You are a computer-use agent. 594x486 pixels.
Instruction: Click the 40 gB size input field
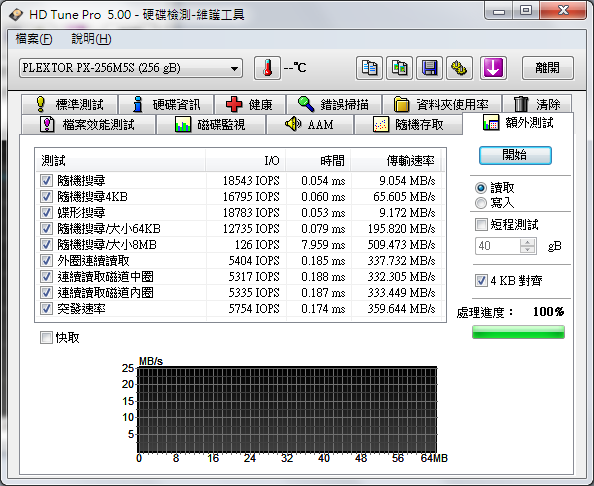497,246
